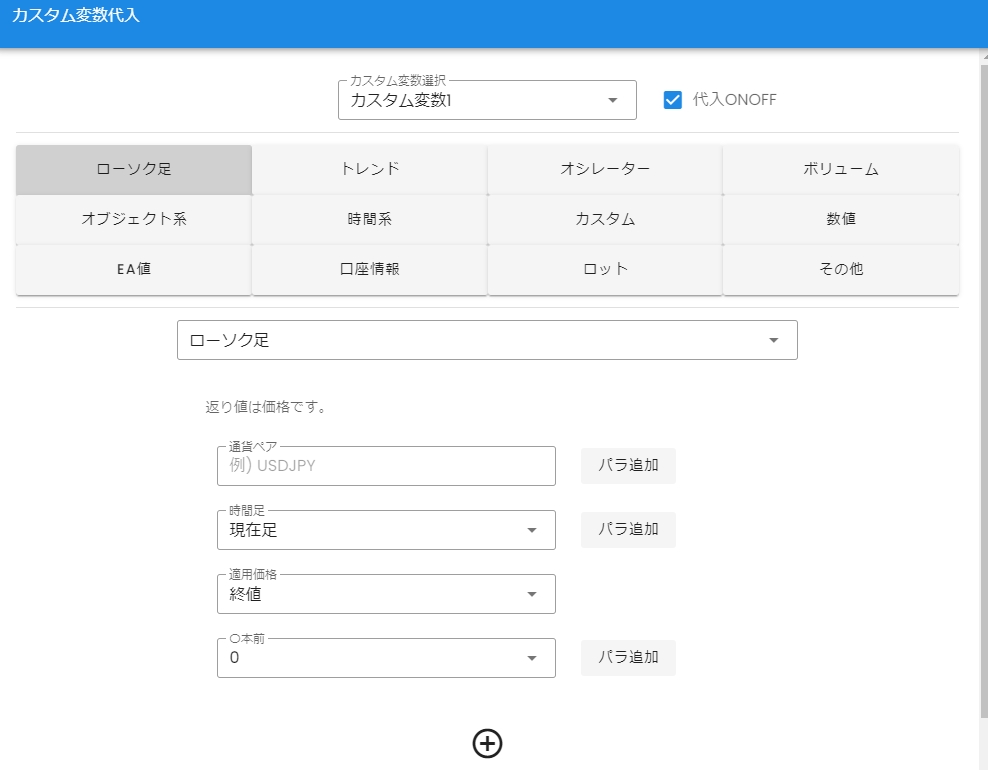Click パラ追加 button beside 通貨ペア
This screenshot has height=770, width=988.
click(628, 466)
